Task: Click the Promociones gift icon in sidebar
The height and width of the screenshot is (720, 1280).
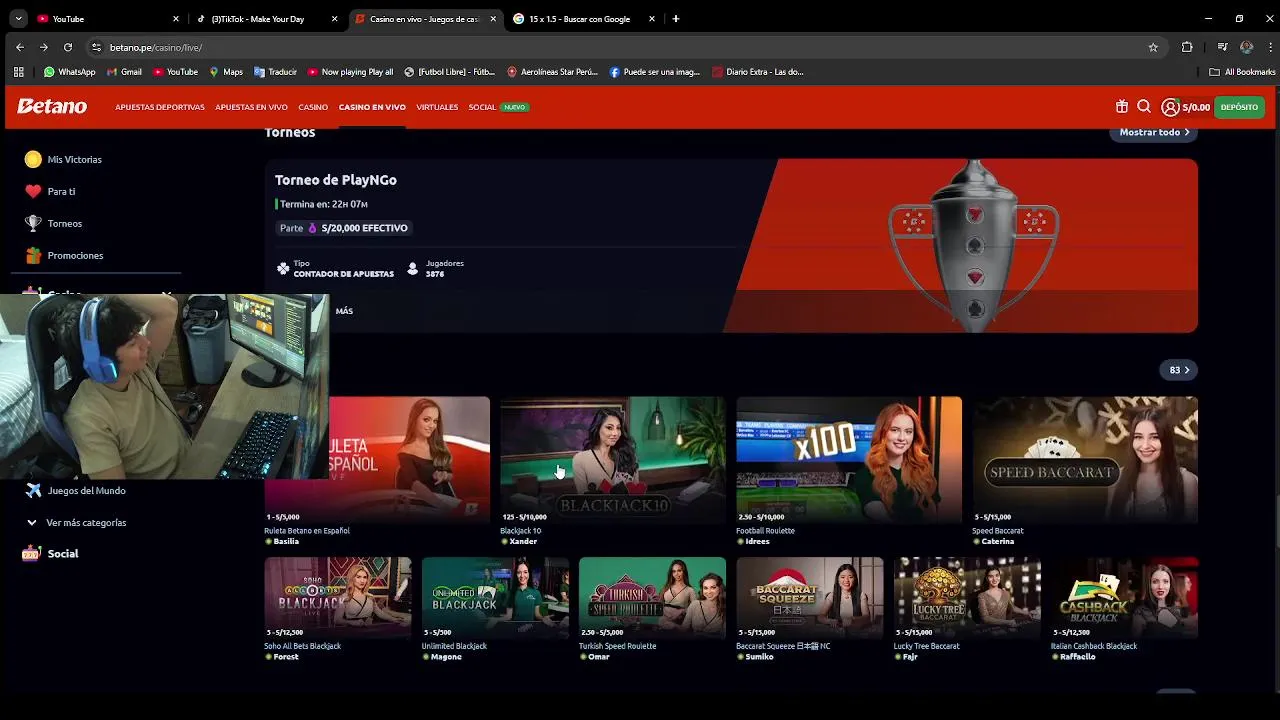Action: pos(33,255)
